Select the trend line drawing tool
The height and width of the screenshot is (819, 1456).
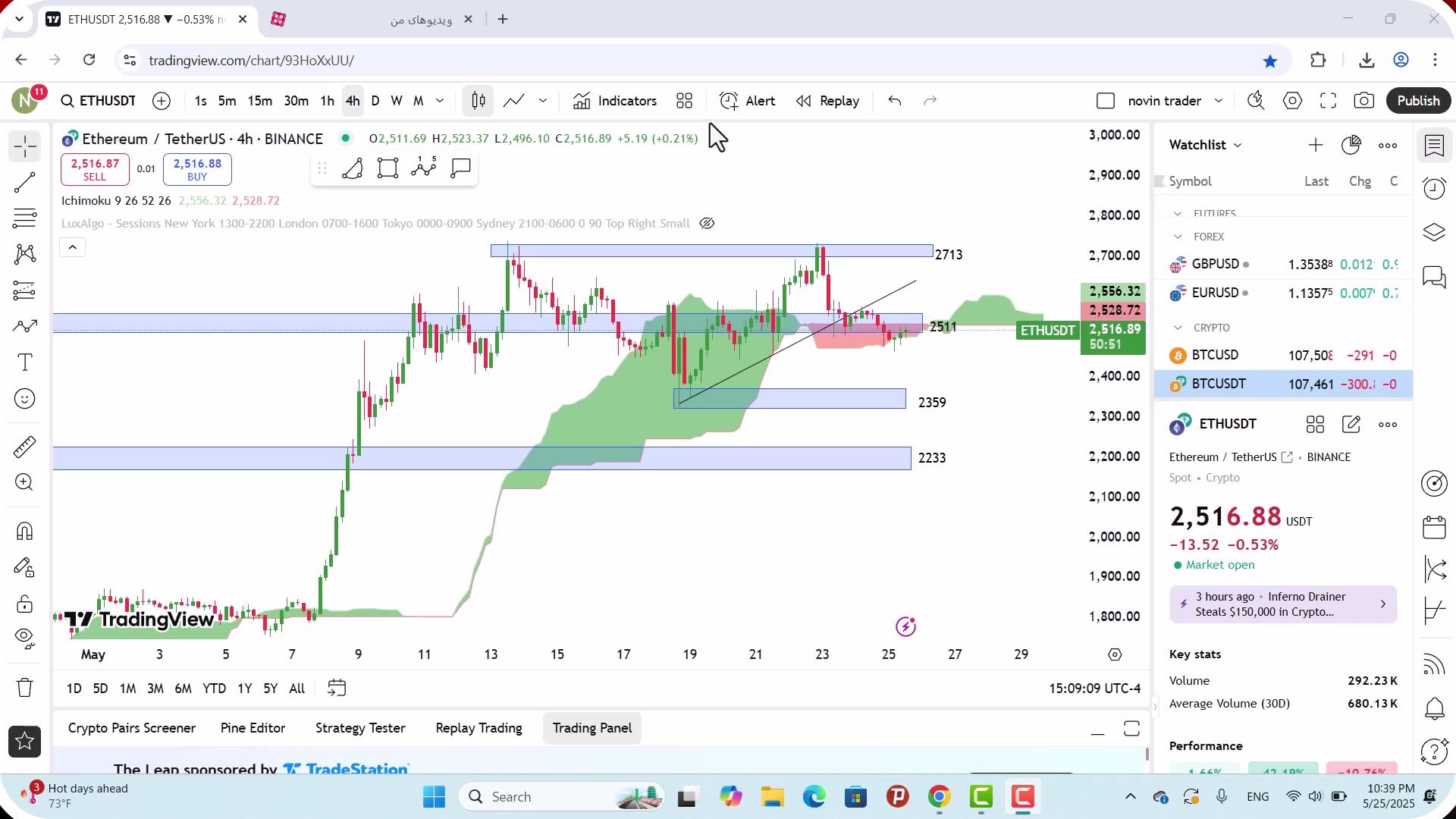pos(25,182)
